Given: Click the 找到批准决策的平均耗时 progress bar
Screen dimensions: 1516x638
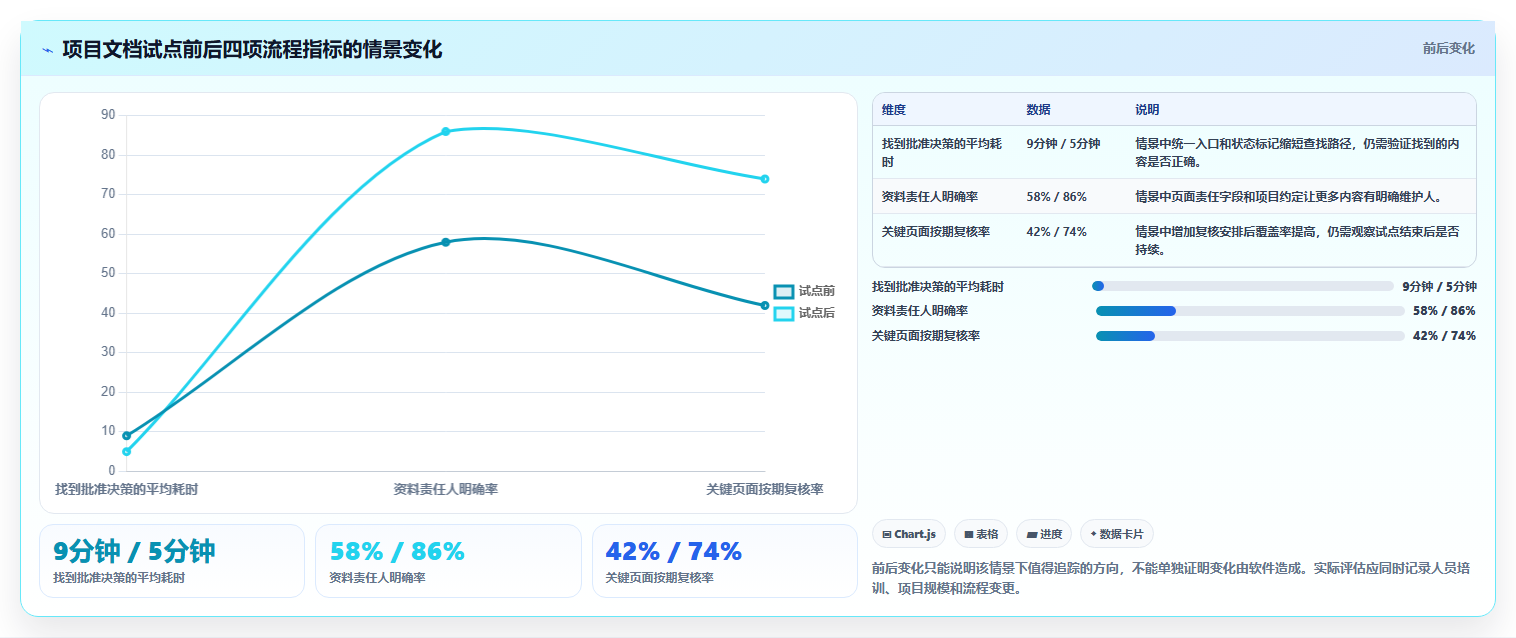Looking at the screenshot, I should pos(1242,286).
